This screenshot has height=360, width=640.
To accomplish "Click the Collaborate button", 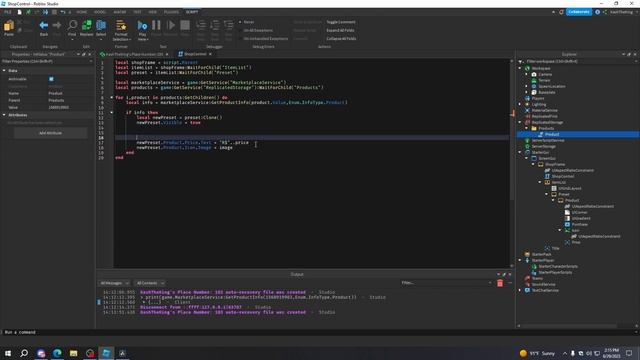I will pyautogui.click(x=579, y=12).
